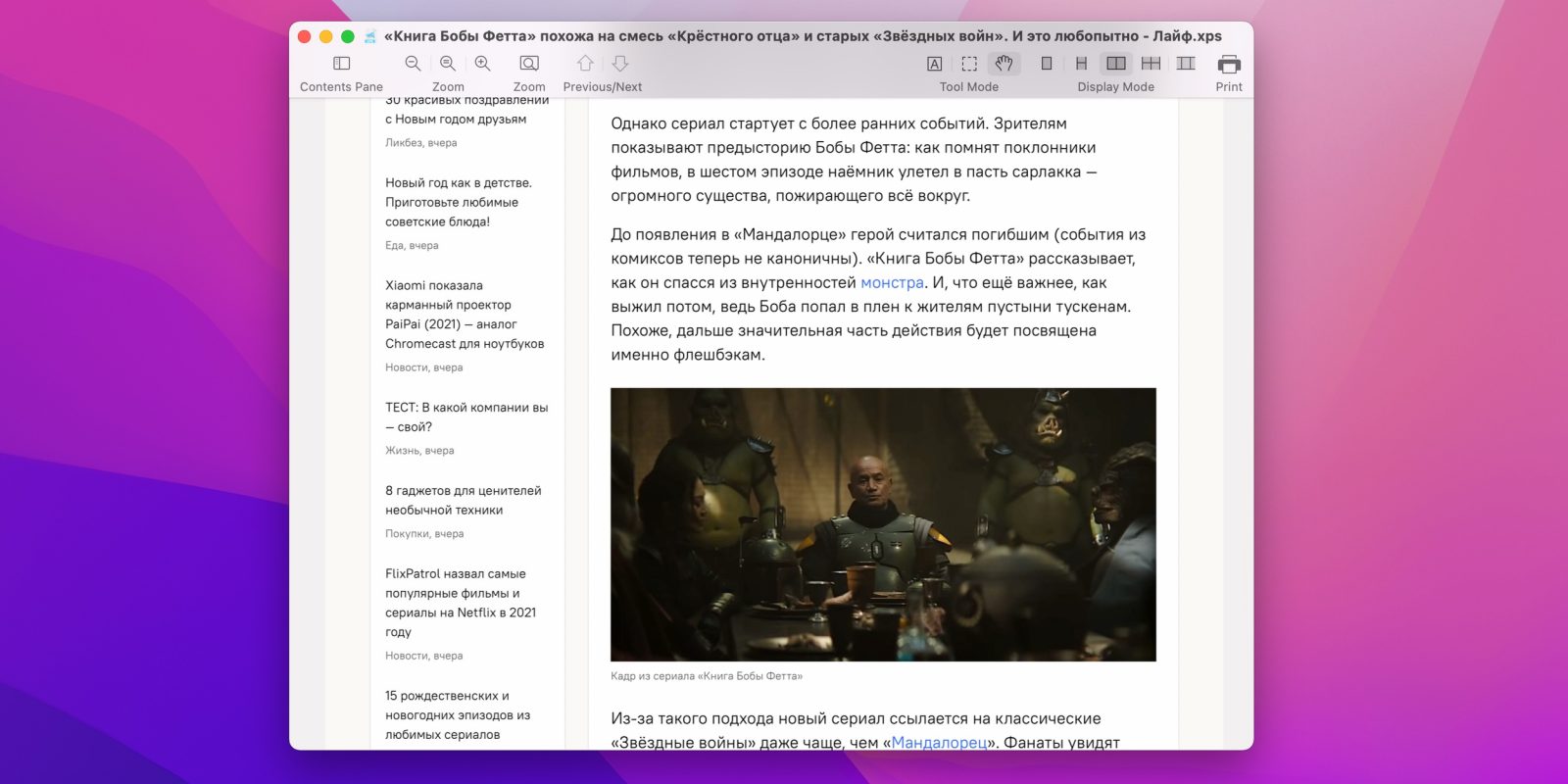Open '8 гаджетов для ценителей необычной техники'

click(x=464, y=501)
